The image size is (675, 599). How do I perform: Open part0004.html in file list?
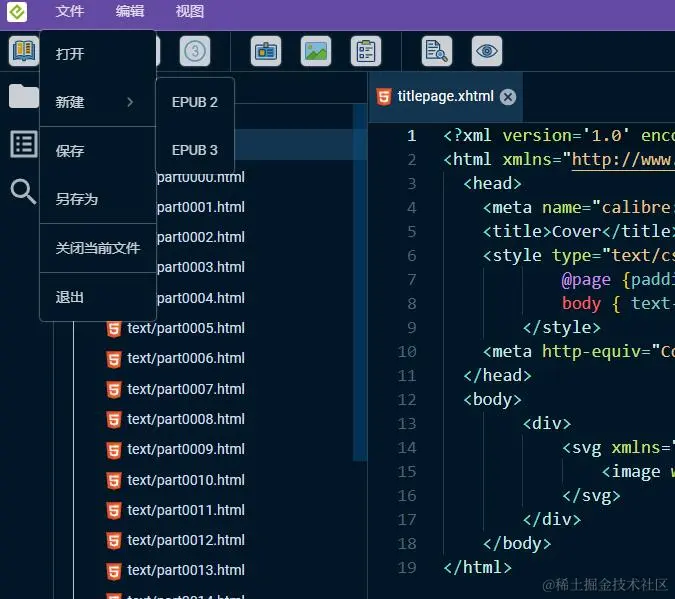[201, 298]
